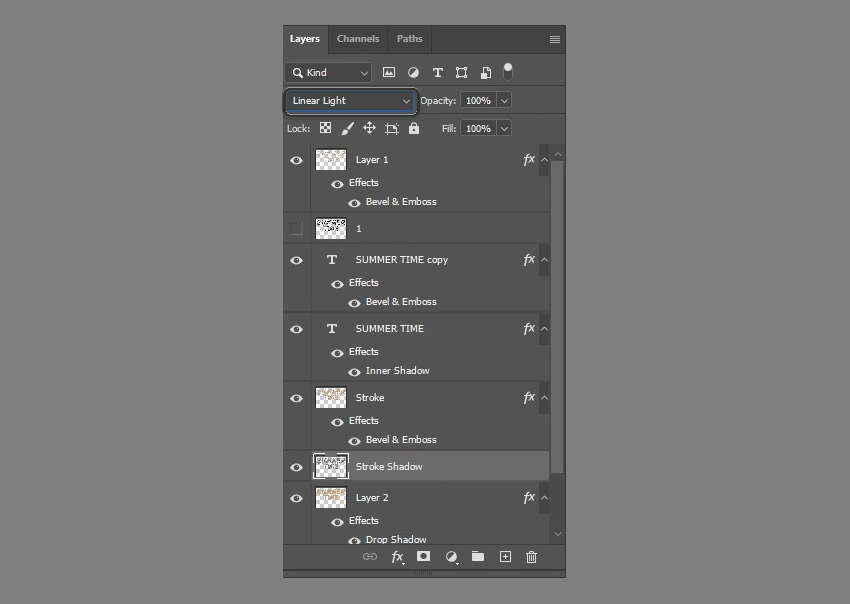The width and height of the screenshot is (850, 604).
Task: Collapse the effects list on SUMMER TIME layer
Action: click(x=544, y=328)
